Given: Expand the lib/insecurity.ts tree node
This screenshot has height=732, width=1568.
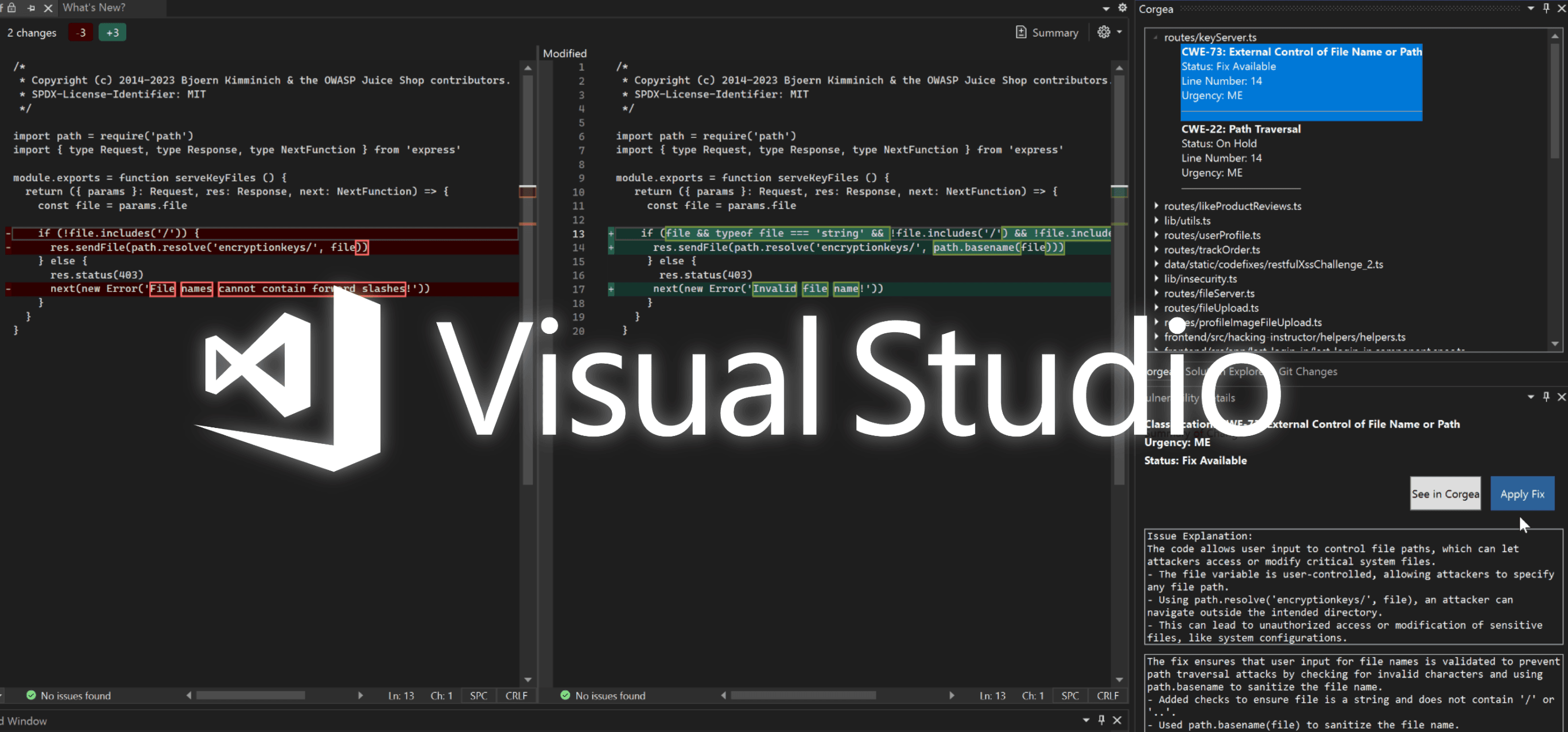Looking at the screenshot, I should click(1156, 278).
